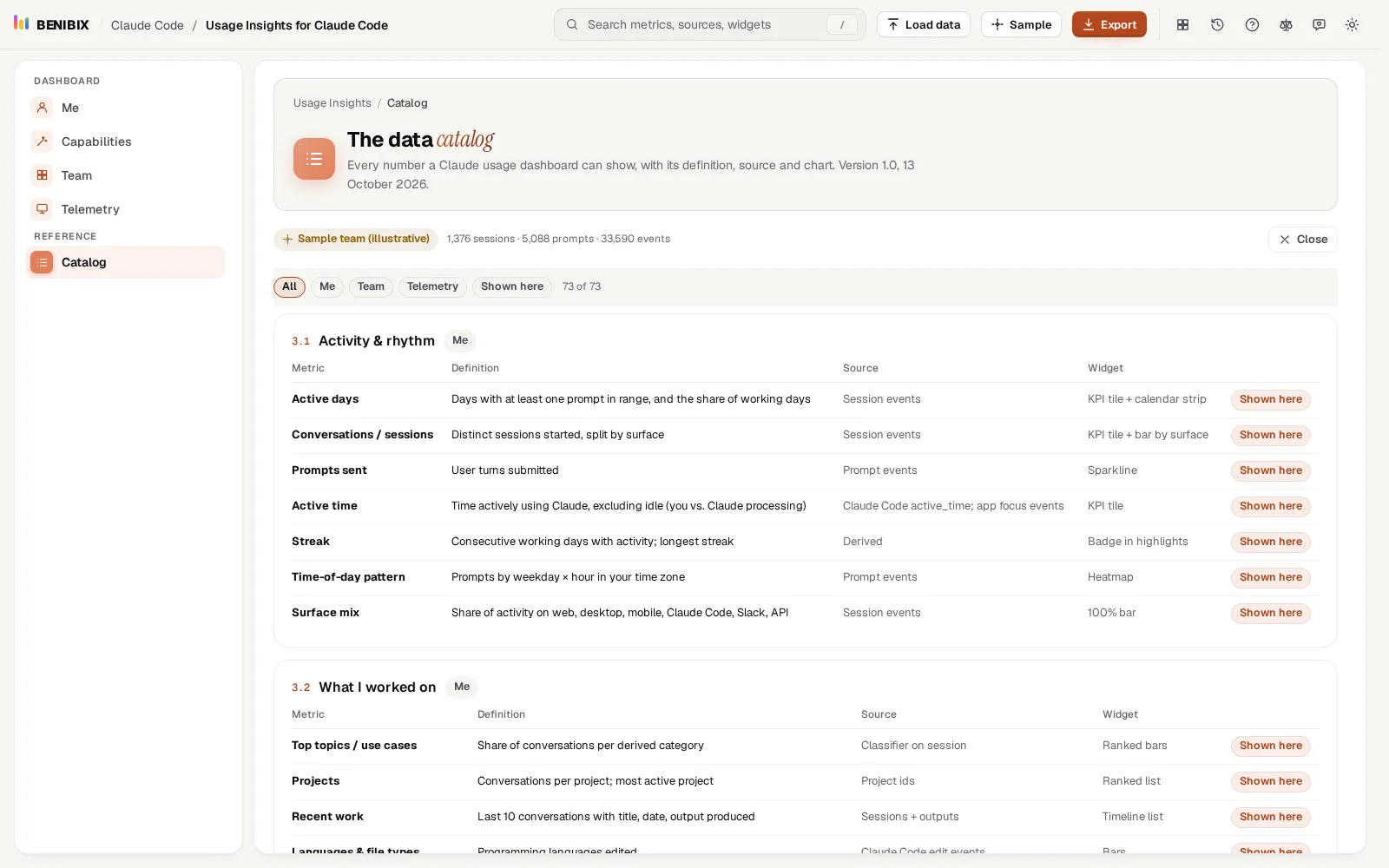Close the sample team banner
The width and height of the screenshot is (1389, 868).
tap(1302, 240)
